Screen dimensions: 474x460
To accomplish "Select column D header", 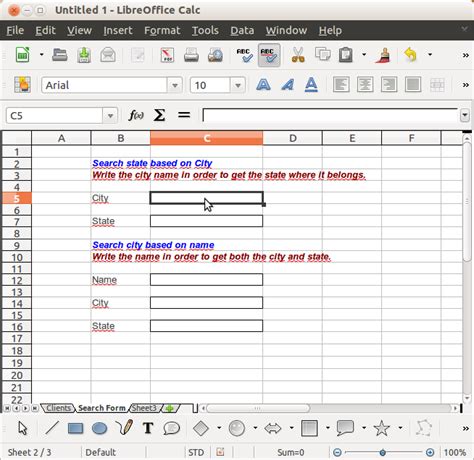I will 292,138.
